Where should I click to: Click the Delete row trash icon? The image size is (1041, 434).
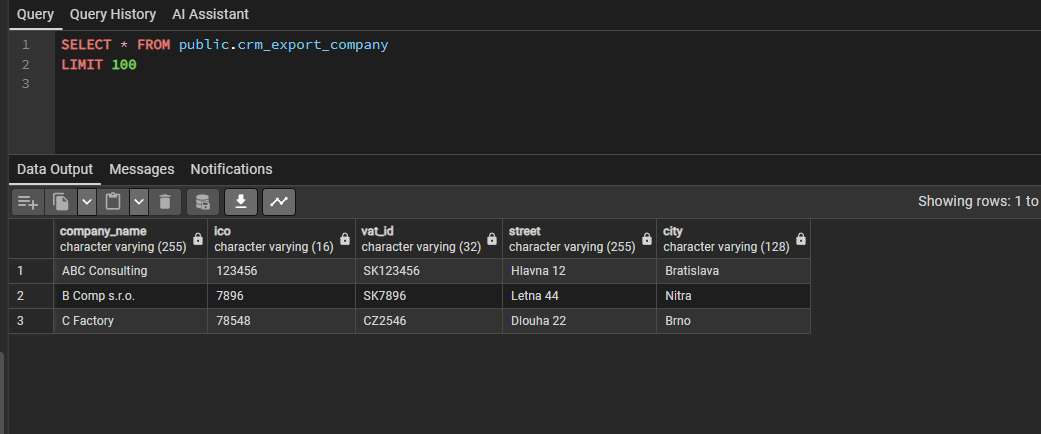click(x=165, y=202)
